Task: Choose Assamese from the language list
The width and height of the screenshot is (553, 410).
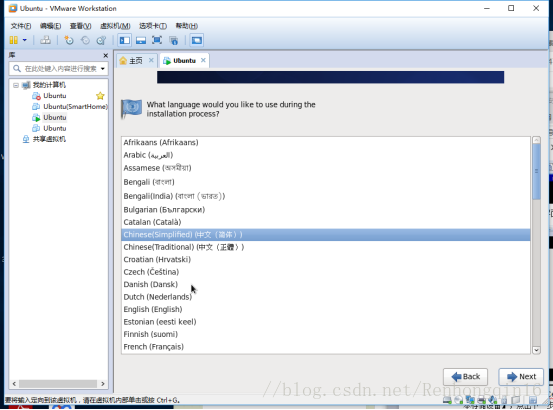Action: pos(326,168)
